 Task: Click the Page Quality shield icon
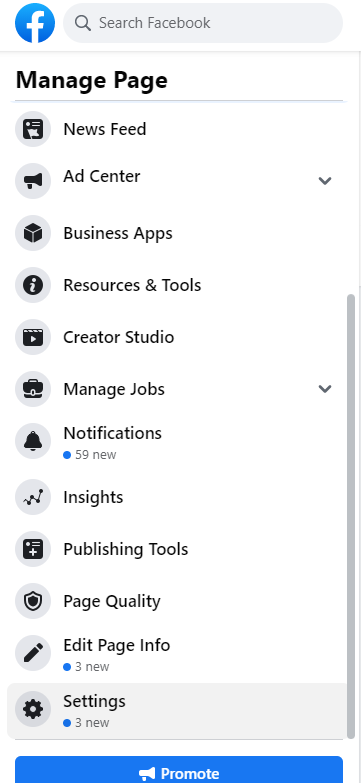[33, 601]
